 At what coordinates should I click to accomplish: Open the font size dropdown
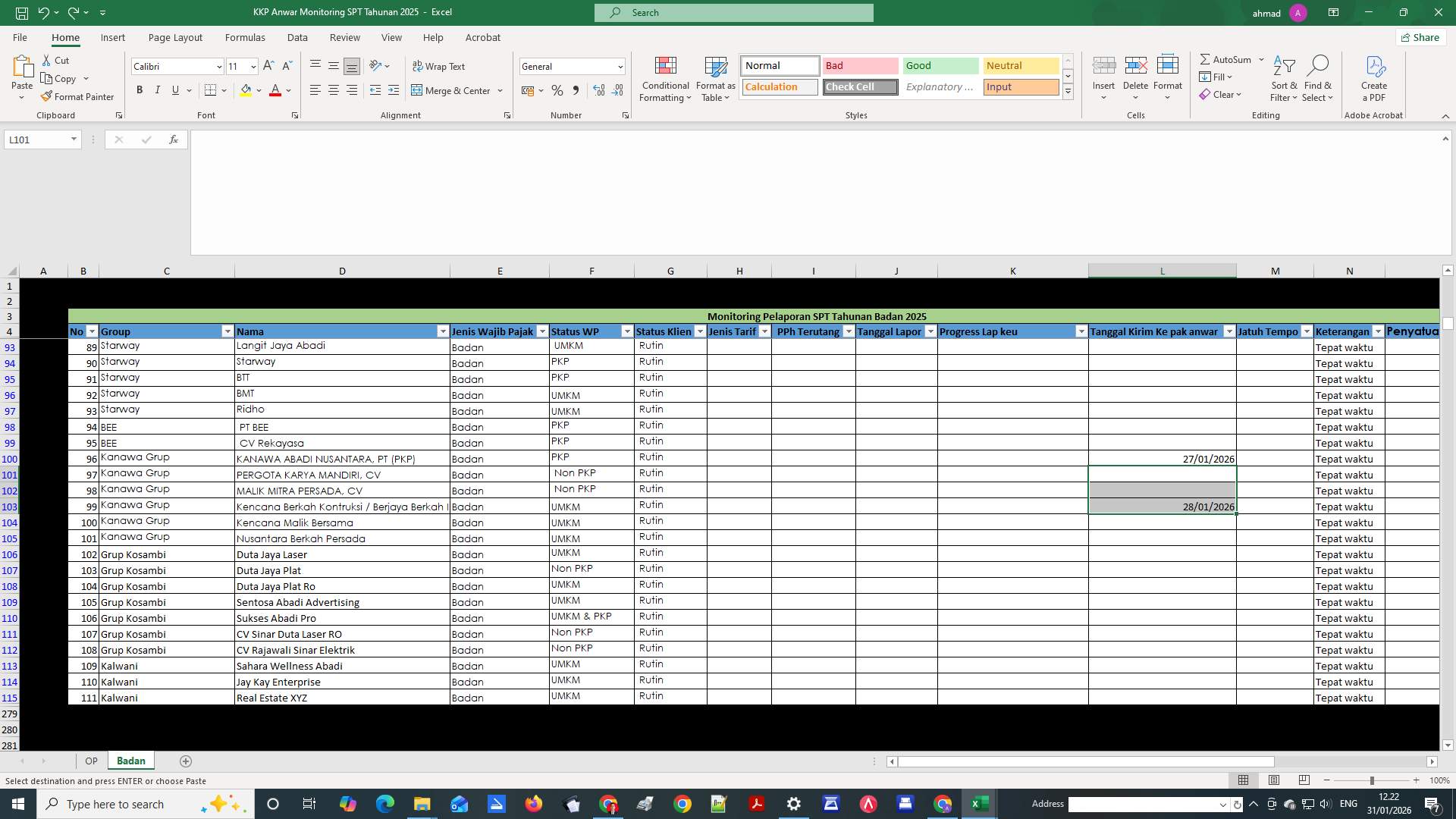click(x=253, y=67)
